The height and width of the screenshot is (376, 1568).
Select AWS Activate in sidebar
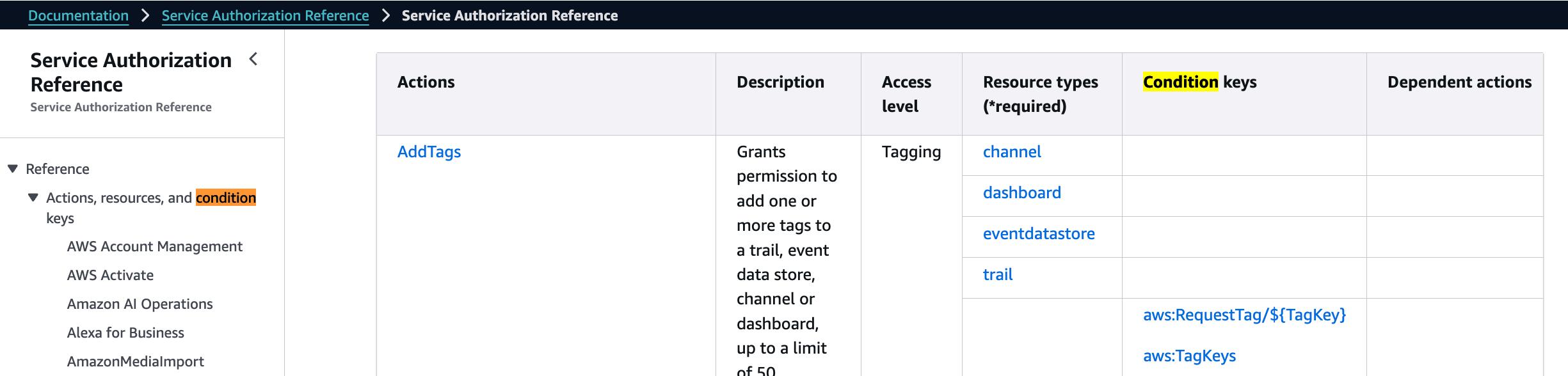tap(110, 275)
